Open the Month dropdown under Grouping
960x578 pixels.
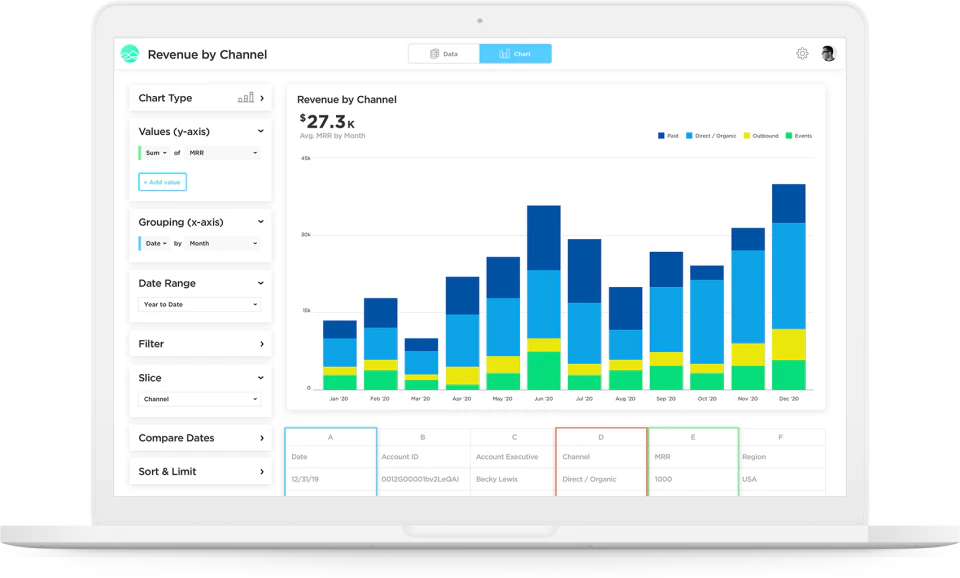pyautogui.click(x=220, y=243)
